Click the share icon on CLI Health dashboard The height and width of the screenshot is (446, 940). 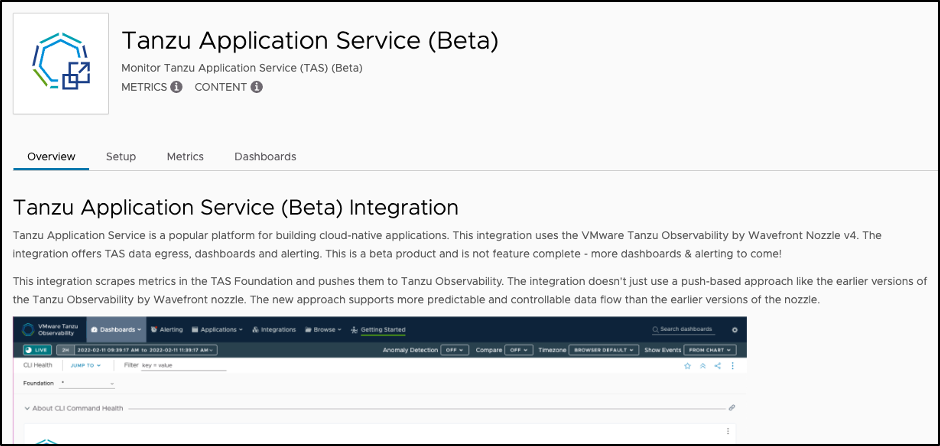717,367
